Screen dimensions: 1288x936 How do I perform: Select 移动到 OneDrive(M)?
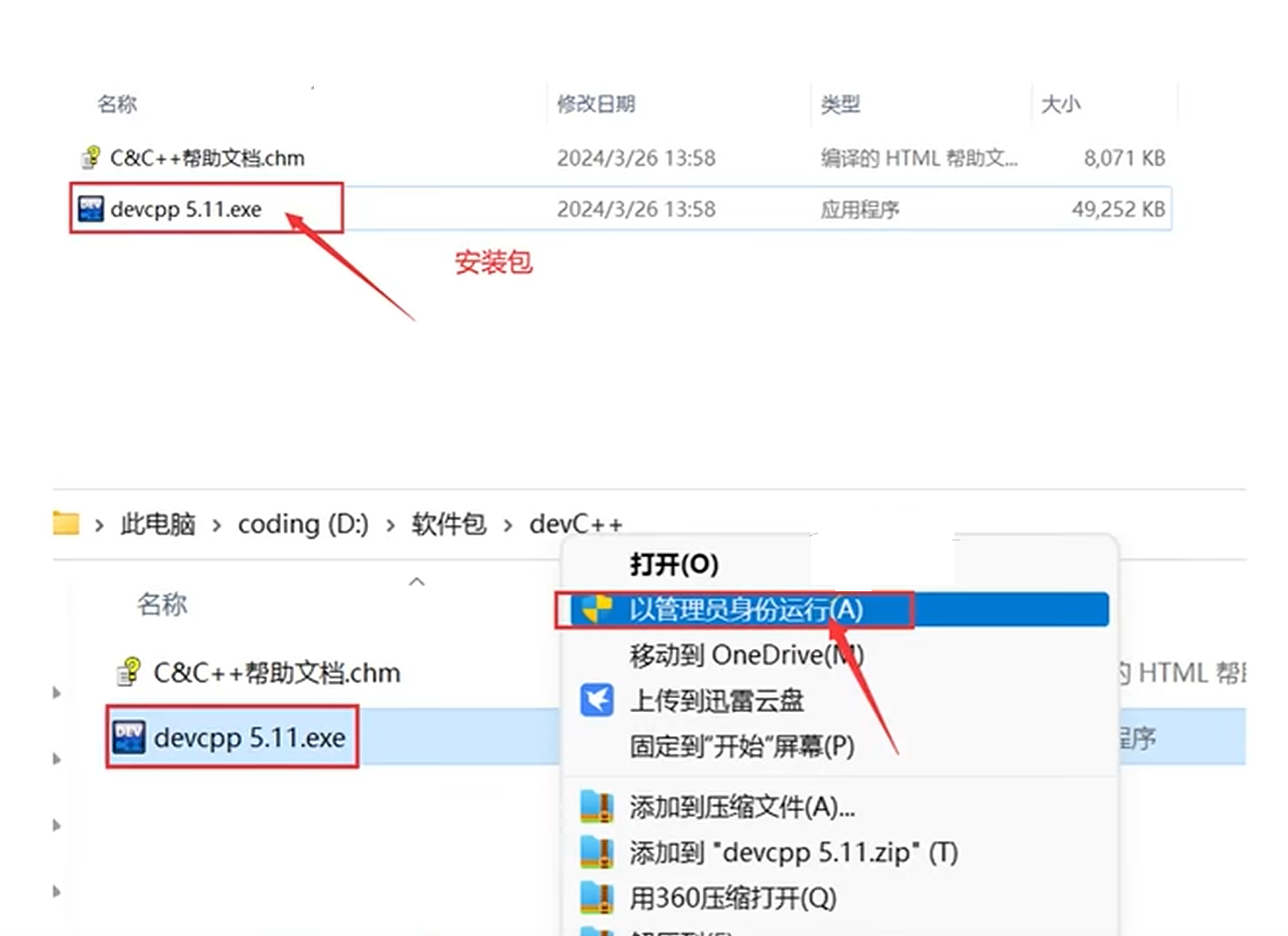(x=745, y=655)
